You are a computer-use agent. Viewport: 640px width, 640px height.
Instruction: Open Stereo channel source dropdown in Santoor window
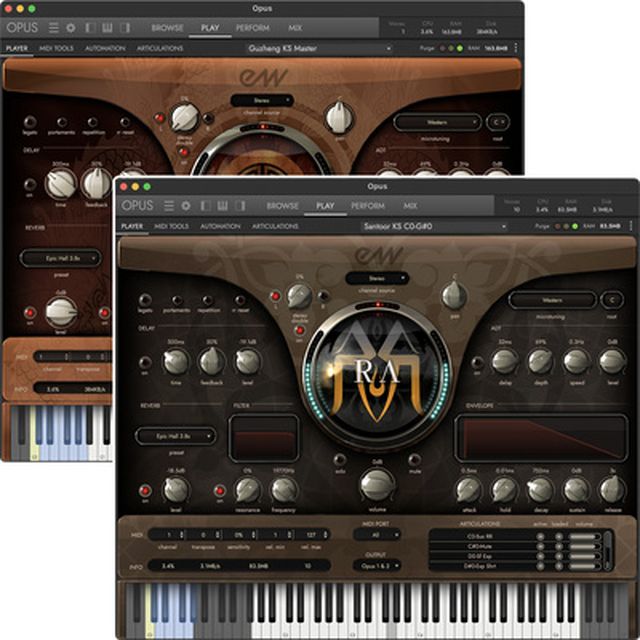tap(377, 278)
